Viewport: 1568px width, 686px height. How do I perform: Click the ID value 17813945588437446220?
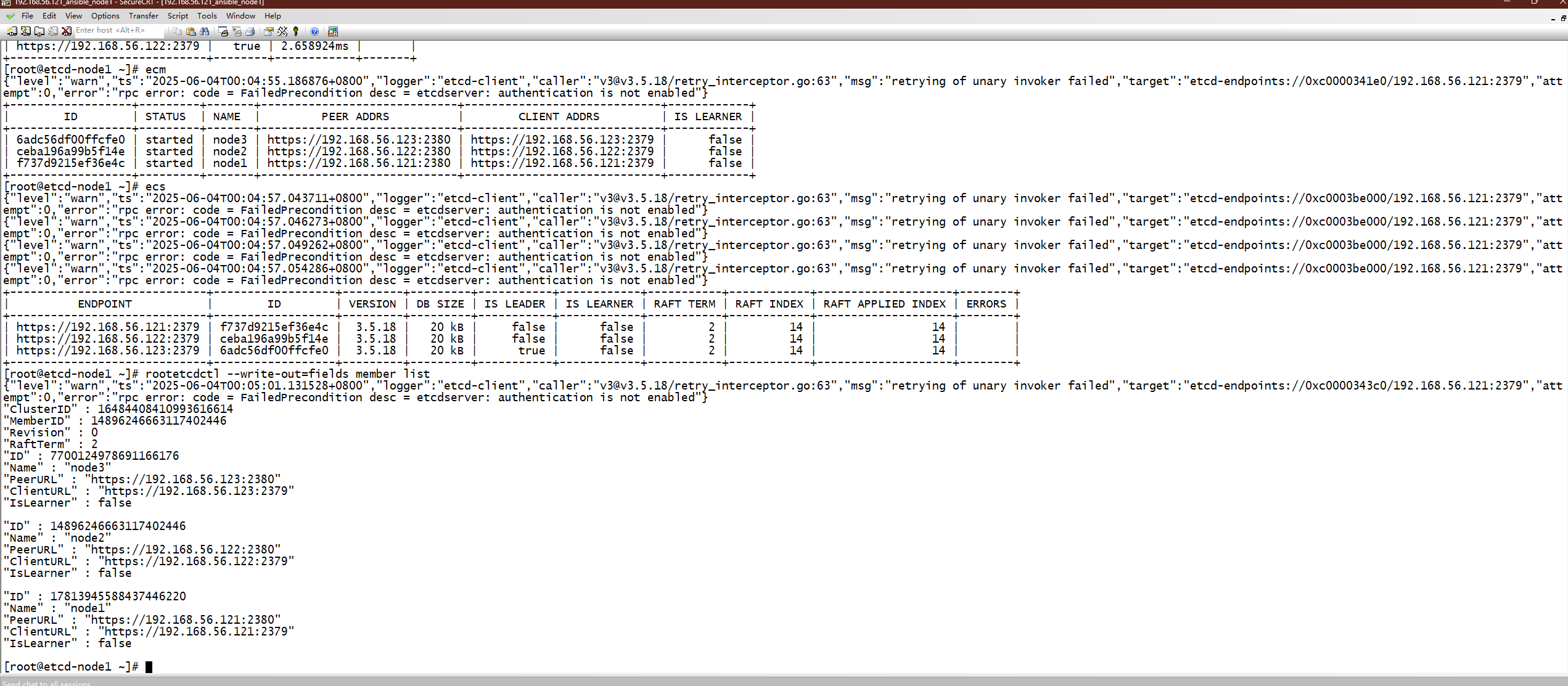[118, 597]
